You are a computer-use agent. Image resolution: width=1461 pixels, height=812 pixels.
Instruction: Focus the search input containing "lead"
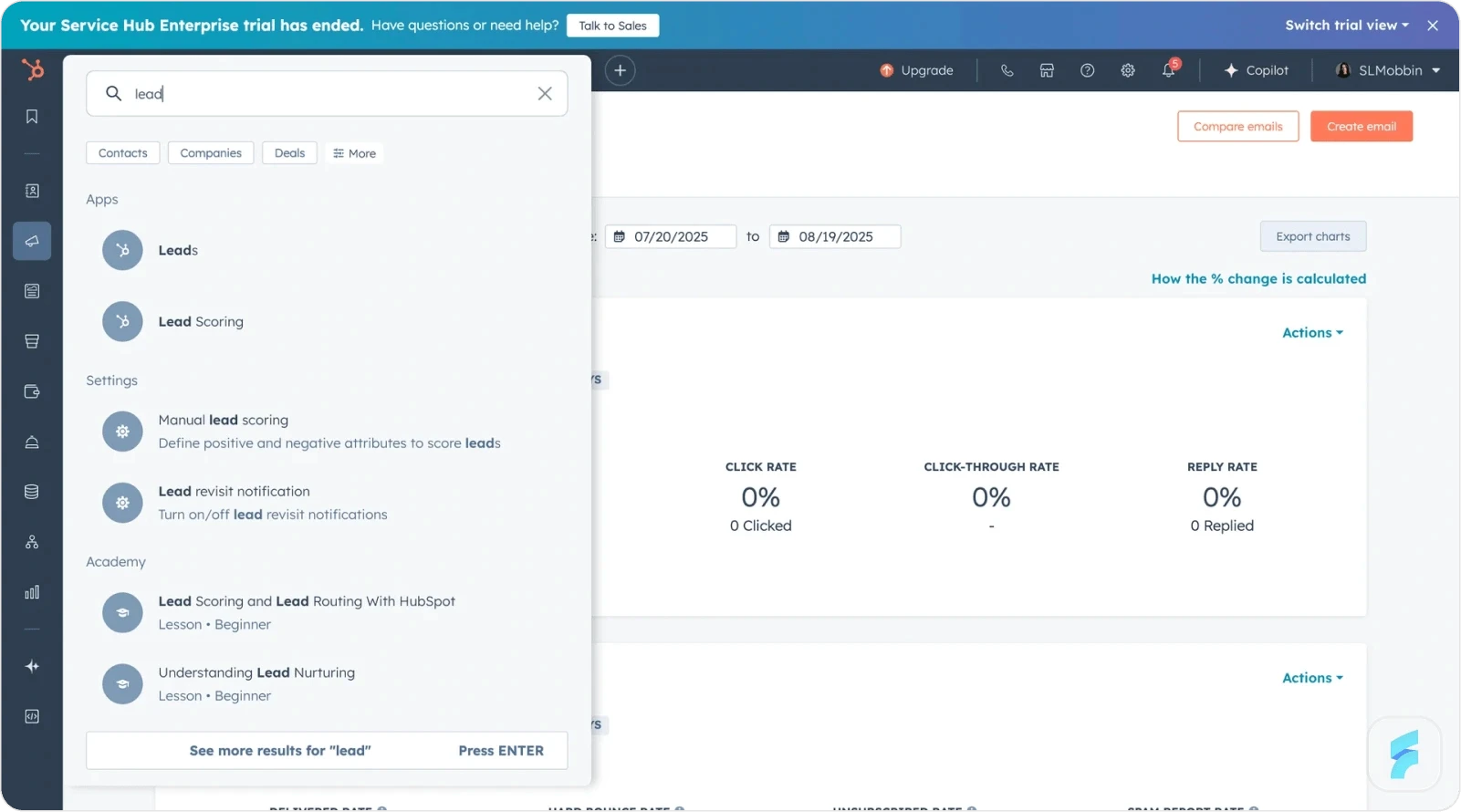click(327, 93)
